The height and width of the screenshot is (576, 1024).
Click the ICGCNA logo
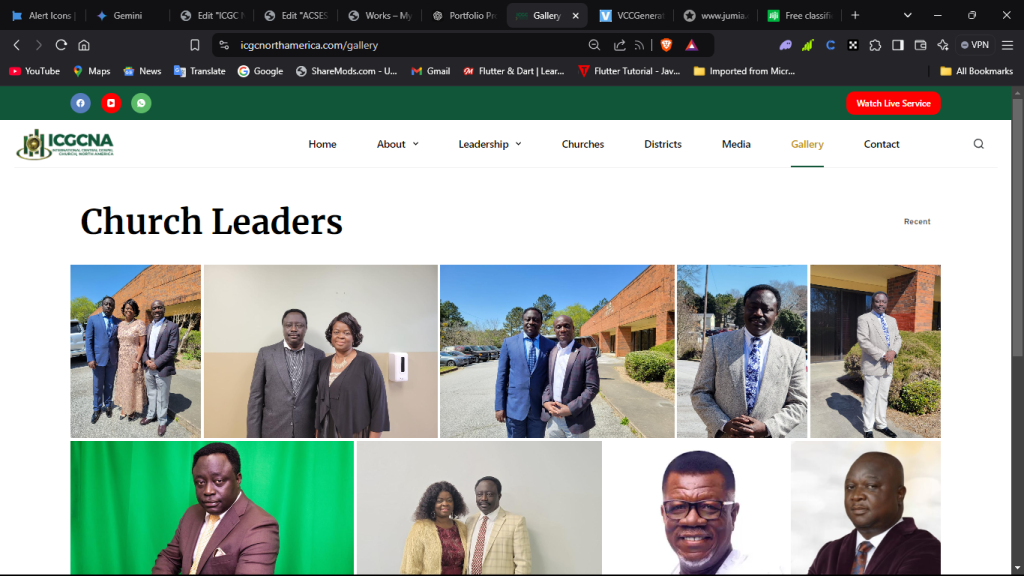click(65, 144)
